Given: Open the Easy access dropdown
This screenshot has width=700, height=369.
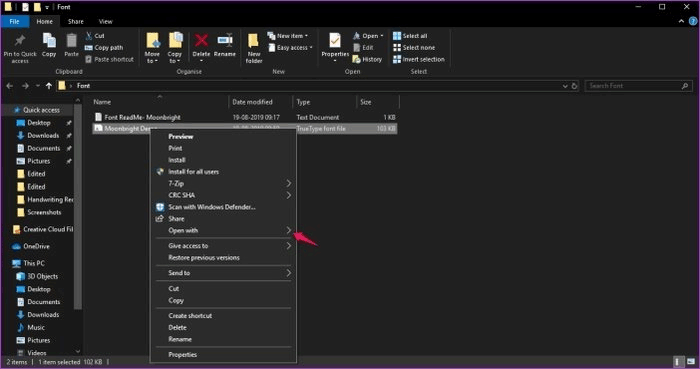Looking at the screenshot, I should point(291,47).
